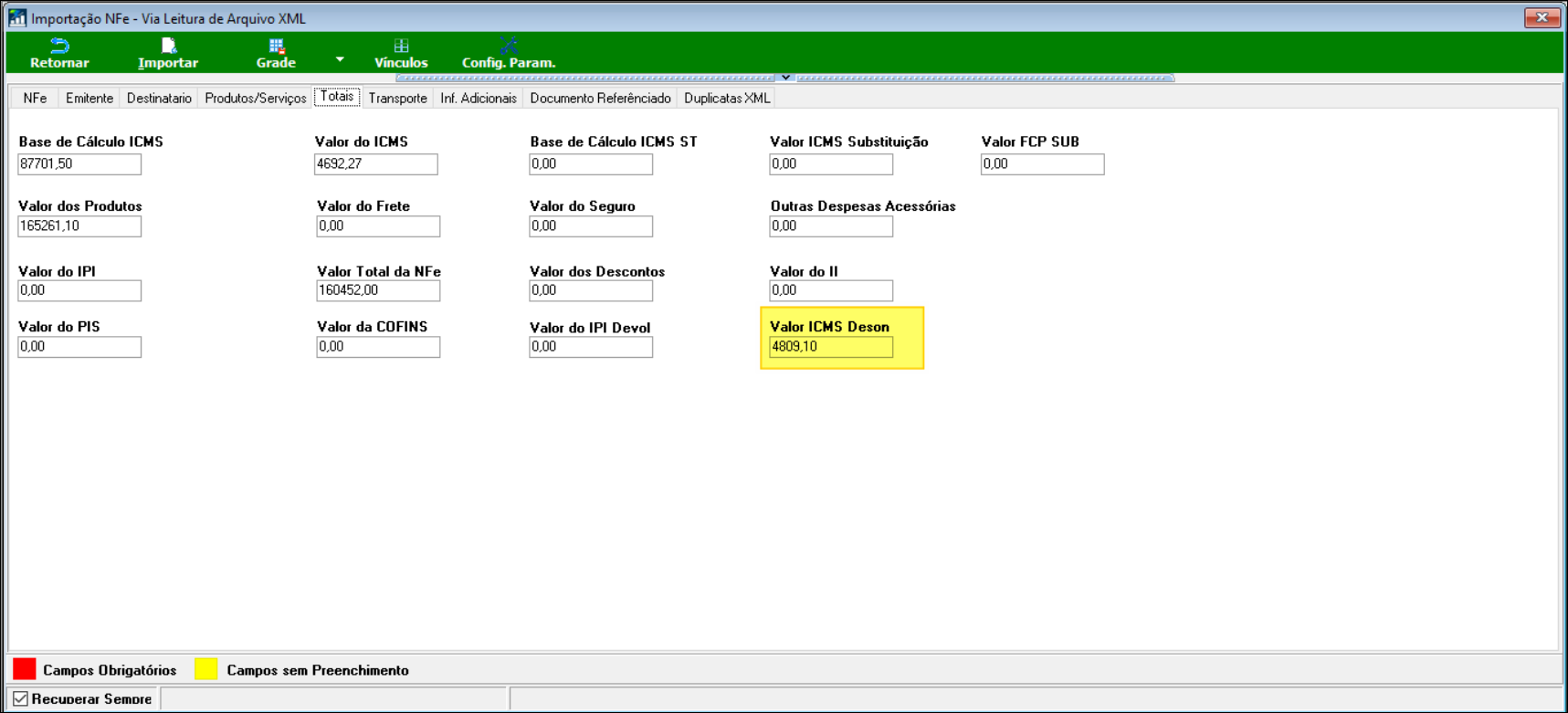Toggle the Recuperar Sempre checkbox
This screenshot has width=1568, height=713.
pyautogui.click(x=21, y=698)
